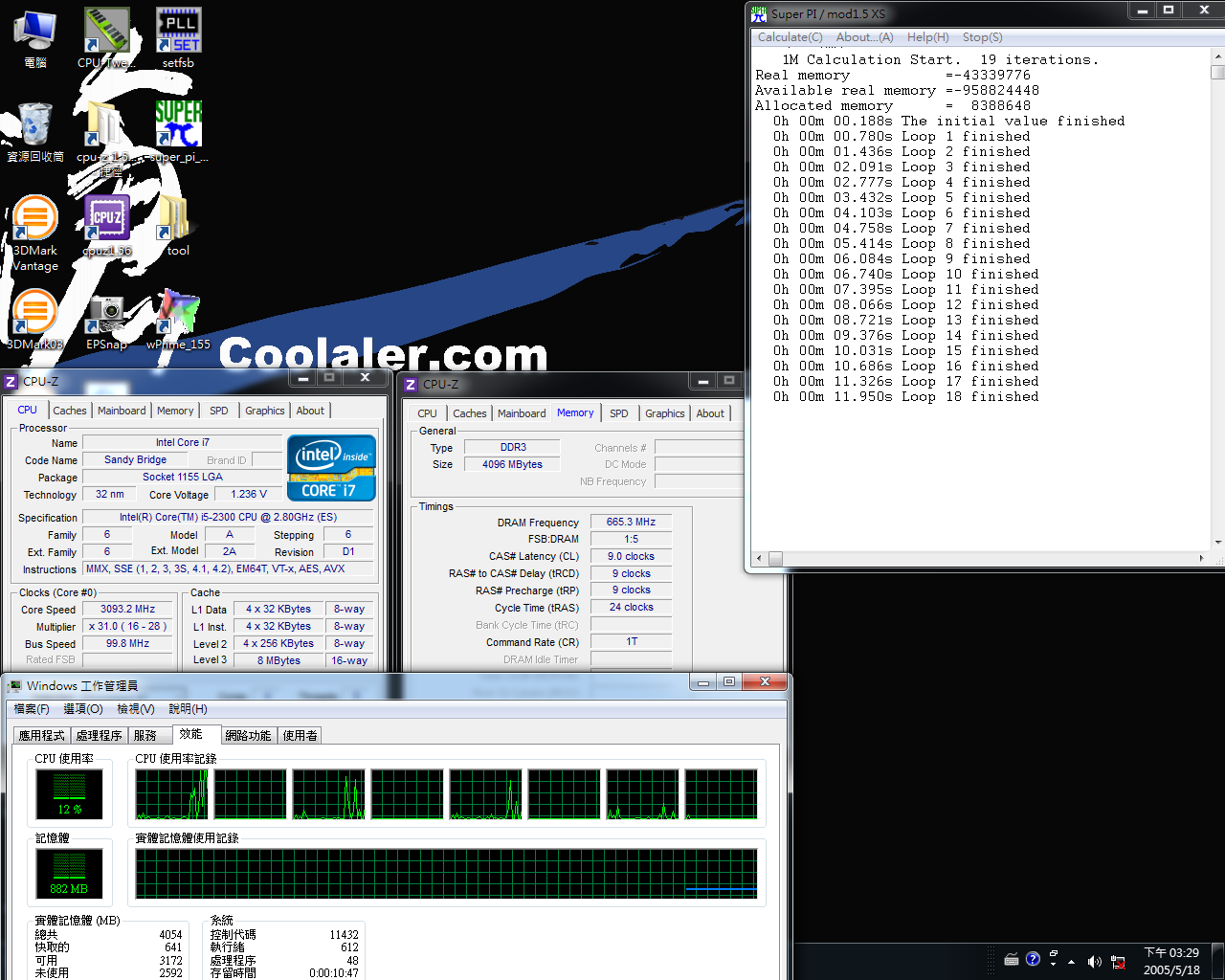Open the cpuz1.56 desktop shortcut
Viewport: 1225px width, 980px height.
pos(107,226)
